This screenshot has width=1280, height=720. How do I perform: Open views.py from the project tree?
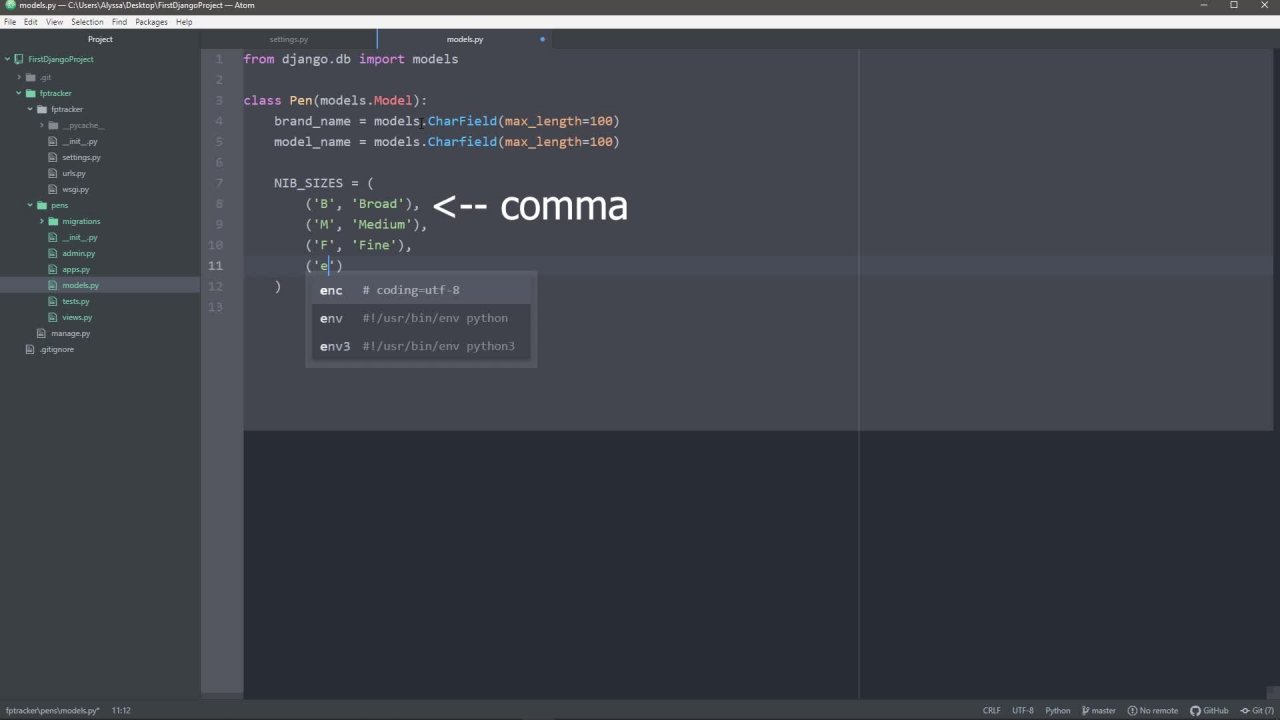(77, 317)
